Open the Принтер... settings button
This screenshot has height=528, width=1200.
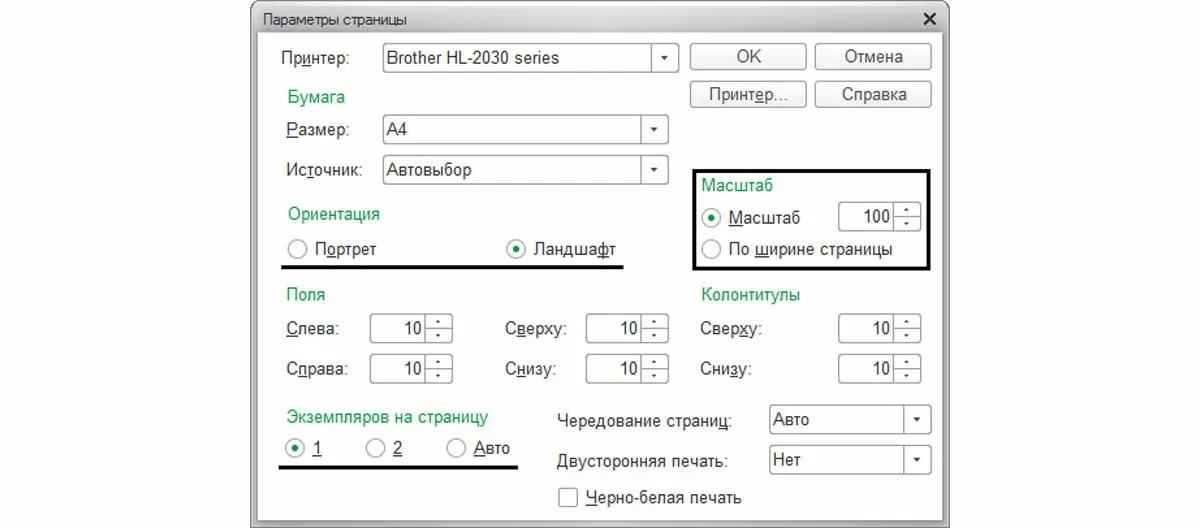pyautogui.click(x=749, y=95)
